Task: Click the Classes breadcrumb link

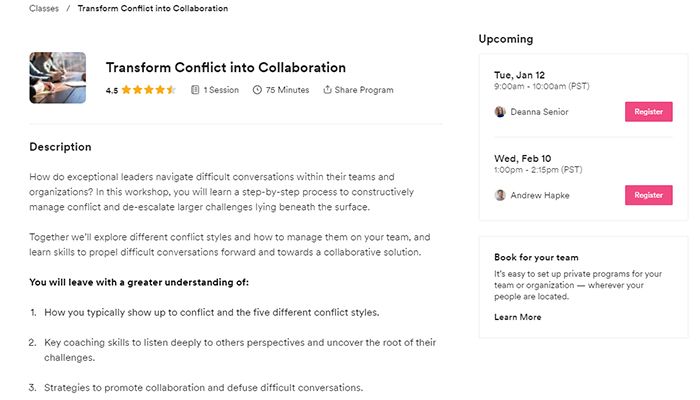Action: click(44, 9)
